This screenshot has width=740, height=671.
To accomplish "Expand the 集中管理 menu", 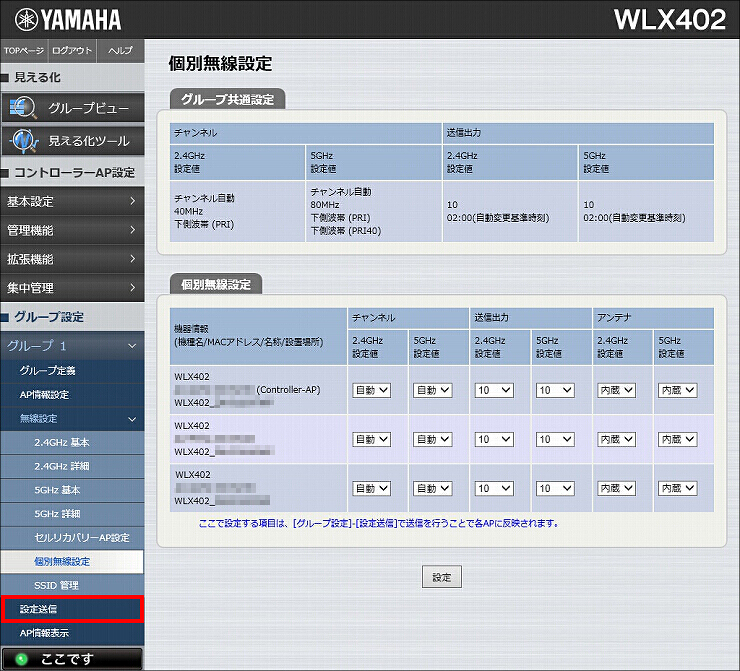I will tap(72, 288).
